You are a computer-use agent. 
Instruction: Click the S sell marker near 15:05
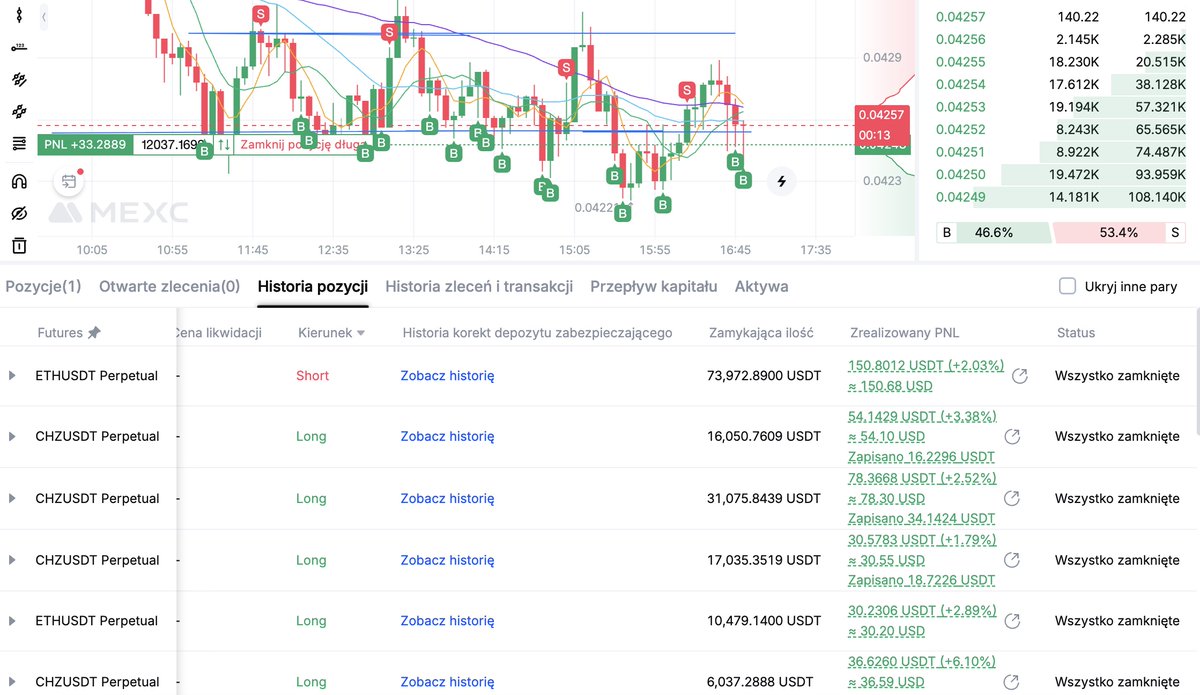tap(566, 68)
